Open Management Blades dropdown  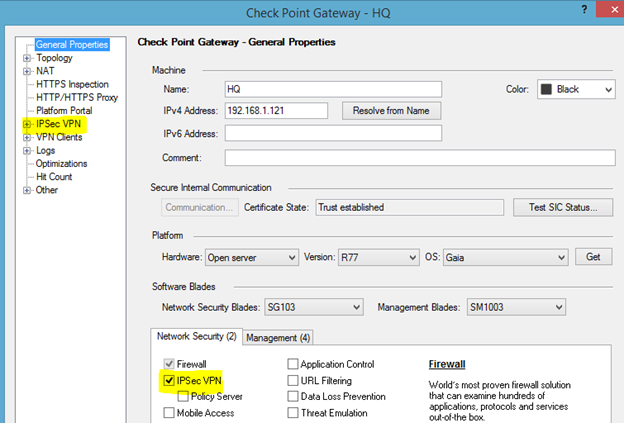point(516,307)
